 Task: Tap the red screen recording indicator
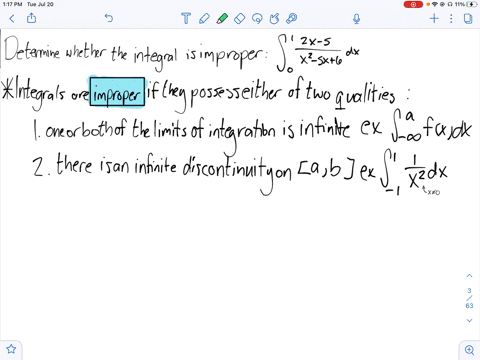point(413,4)
